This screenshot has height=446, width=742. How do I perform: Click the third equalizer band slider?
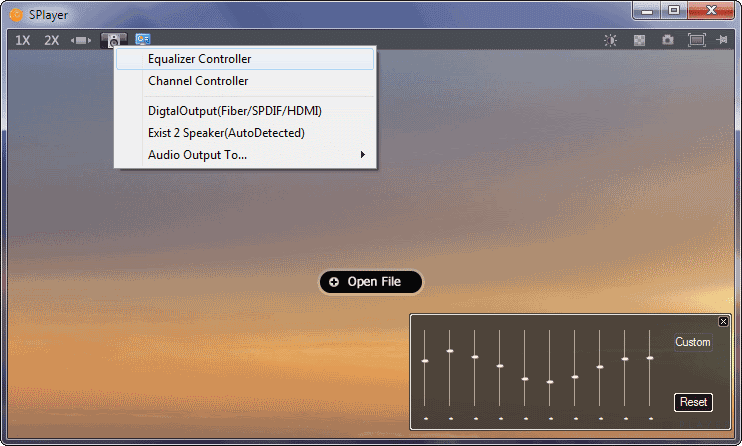(x=475, y=357)
